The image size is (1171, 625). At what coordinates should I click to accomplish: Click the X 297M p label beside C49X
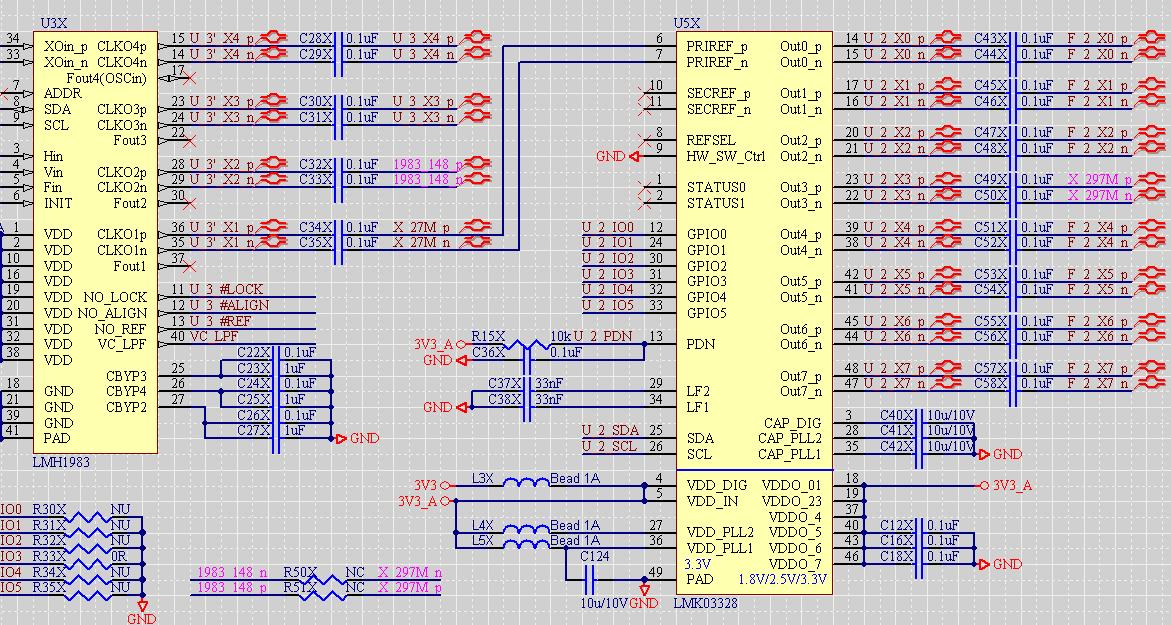pos(1099,179)
